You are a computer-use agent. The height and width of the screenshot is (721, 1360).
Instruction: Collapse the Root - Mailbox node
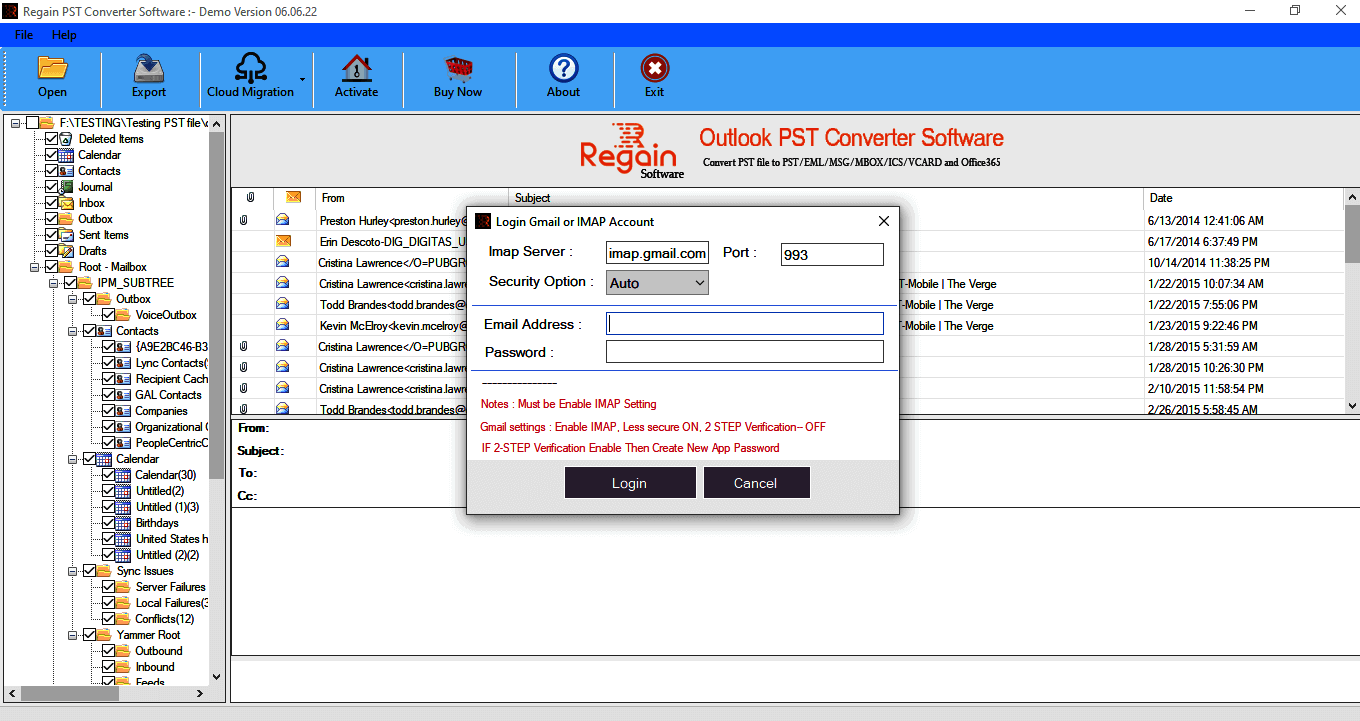click(35, 267)
